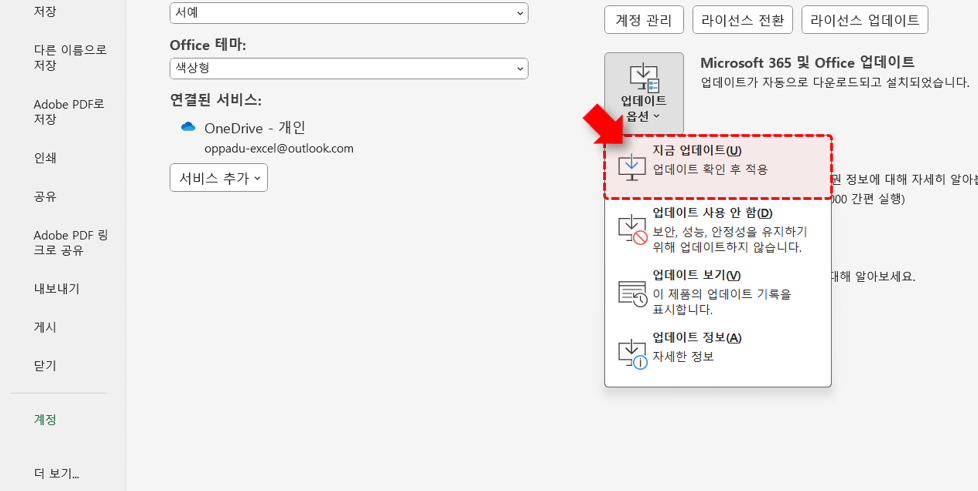The height and width of the screenshot is (491, 978).
Task: Click the 업데이트 보기 history icon
Action: tap(632, 293)
